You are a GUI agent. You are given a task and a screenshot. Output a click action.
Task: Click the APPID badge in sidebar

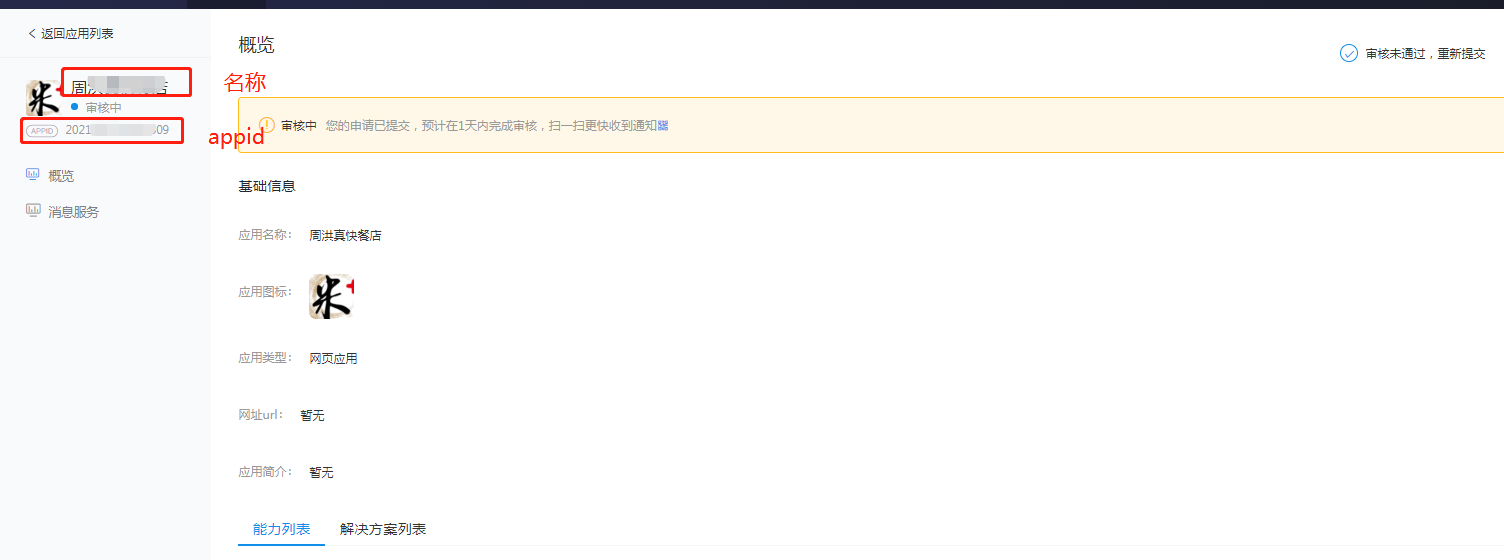42,131
